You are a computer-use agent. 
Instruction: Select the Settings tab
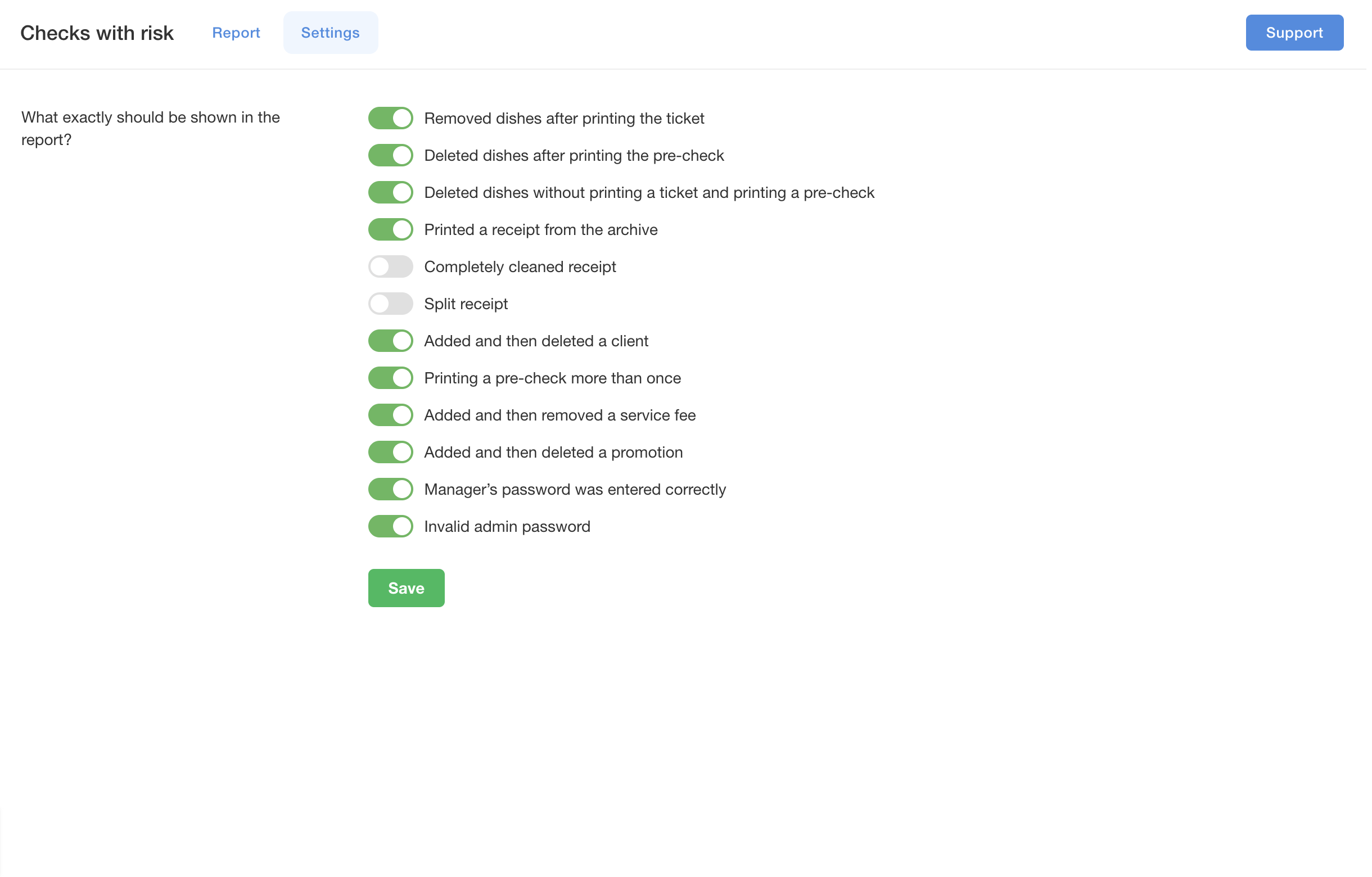[331, 33]
